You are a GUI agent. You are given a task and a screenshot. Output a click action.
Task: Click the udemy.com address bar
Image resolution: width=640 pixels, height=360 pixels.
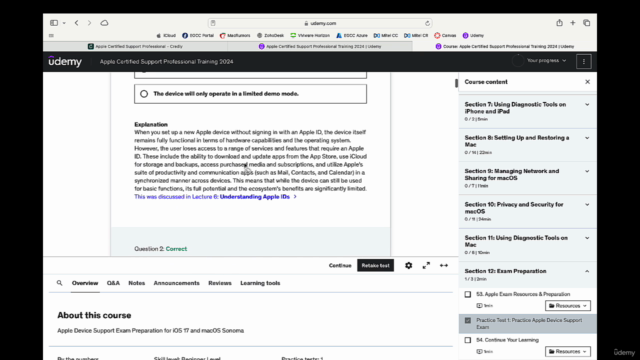coord(320,23)
